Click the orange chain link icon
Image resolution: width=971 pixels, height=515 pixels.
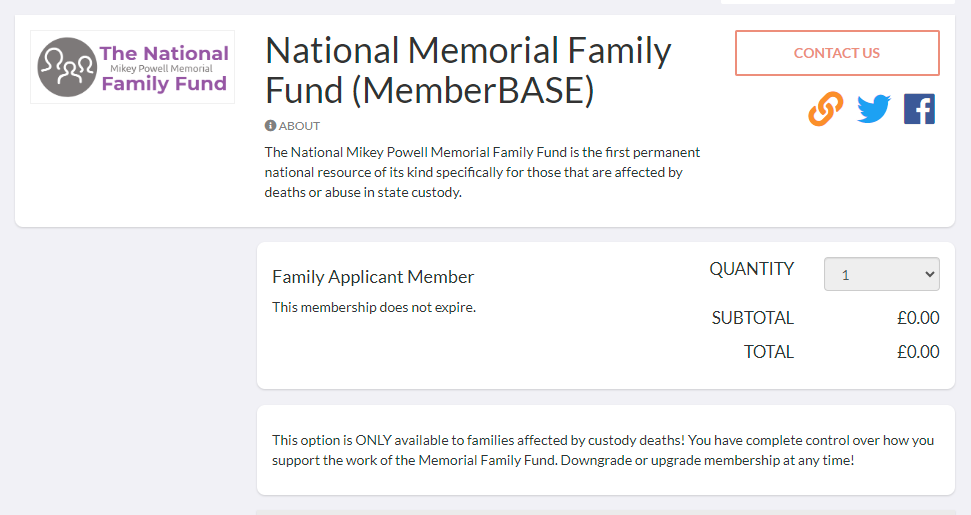click(x=825, y=109)
